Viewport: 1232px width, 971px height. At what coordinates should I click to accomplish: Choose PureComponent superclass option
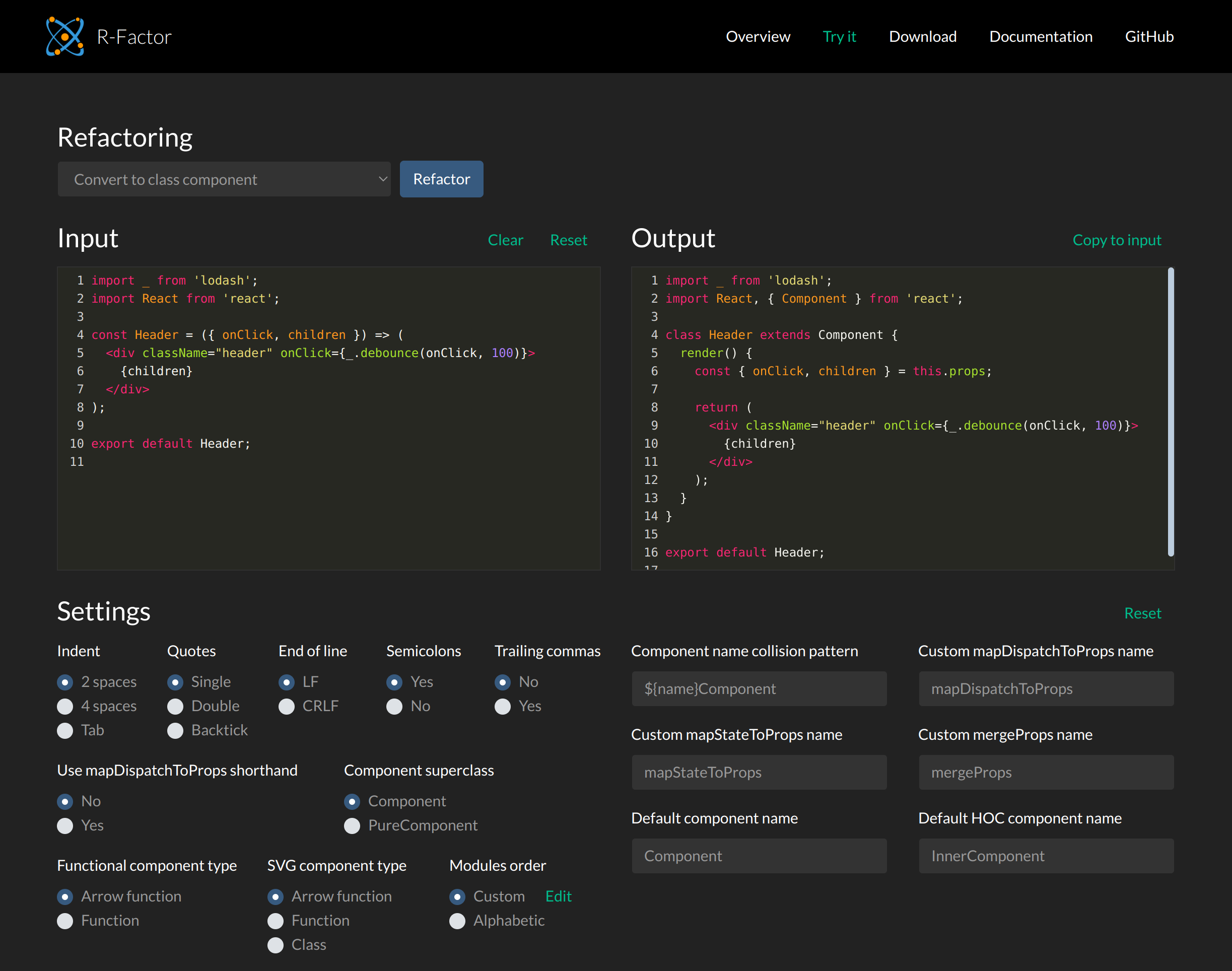point(353,825)
